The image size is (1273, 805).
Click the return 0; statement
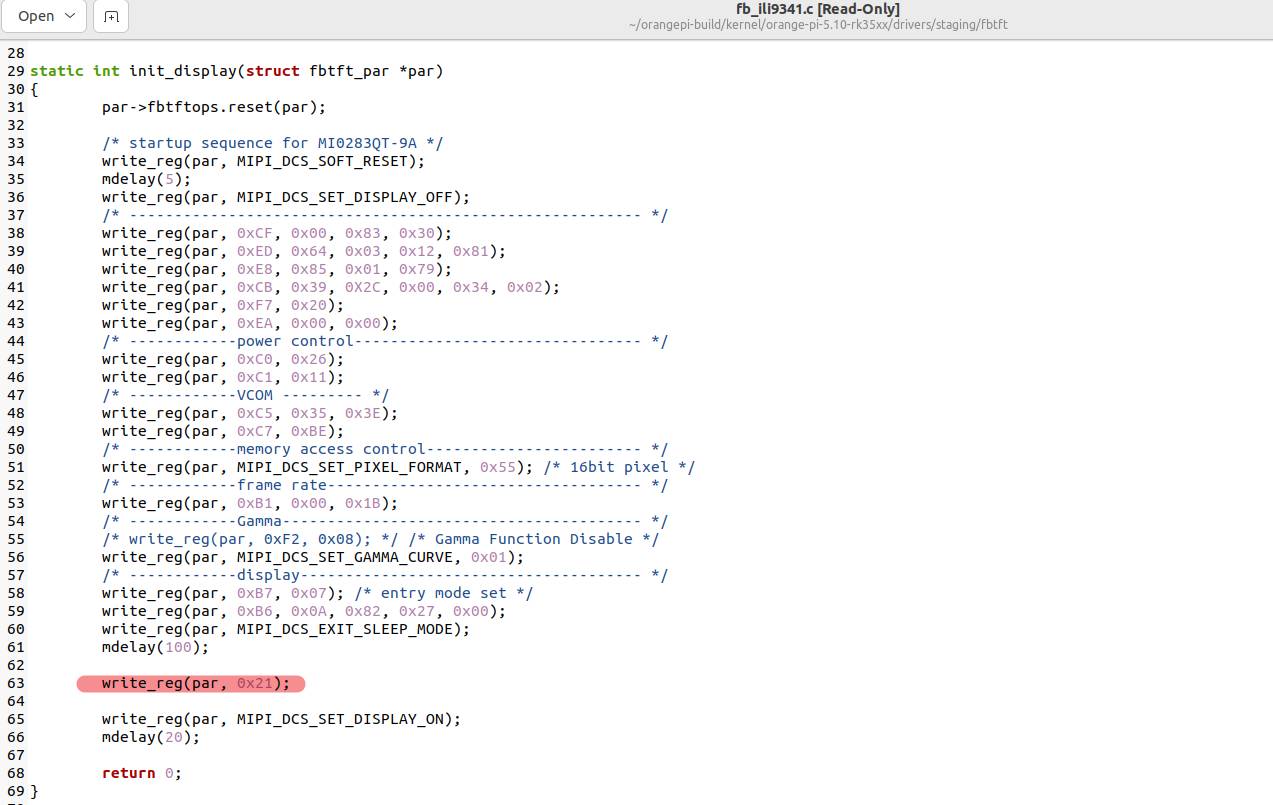tap(142, 773)
